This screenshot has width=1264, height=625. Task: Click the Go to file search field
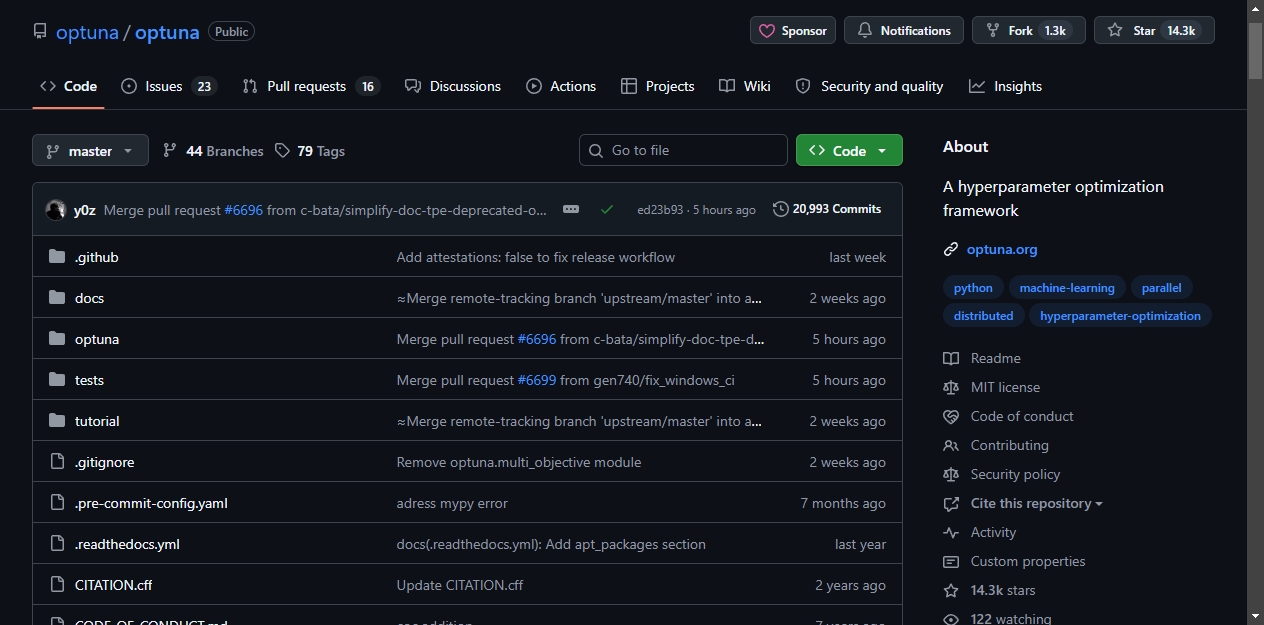pos(683,150)
